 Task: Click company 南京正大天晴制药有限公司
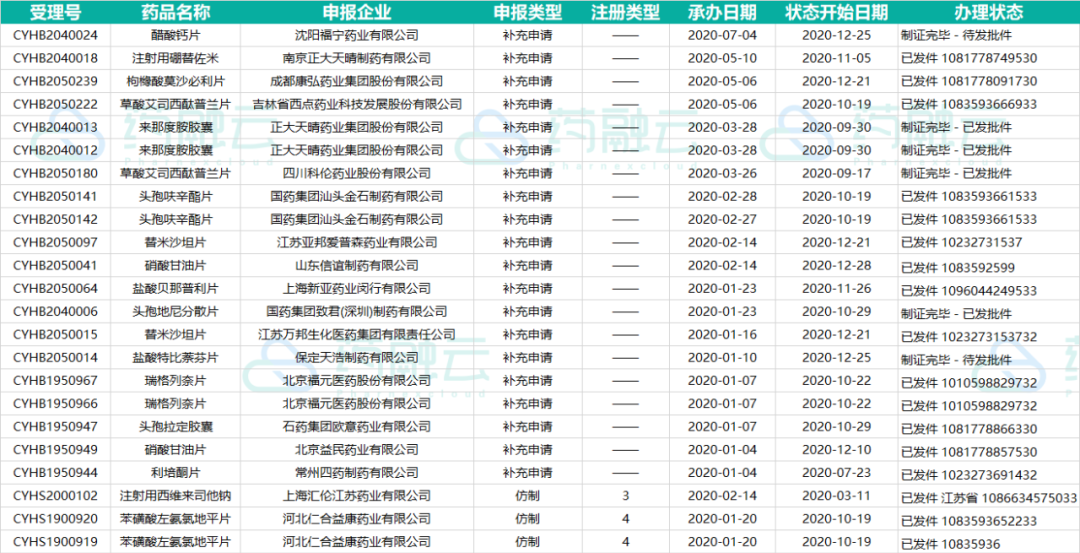click(x=357, y=58)
